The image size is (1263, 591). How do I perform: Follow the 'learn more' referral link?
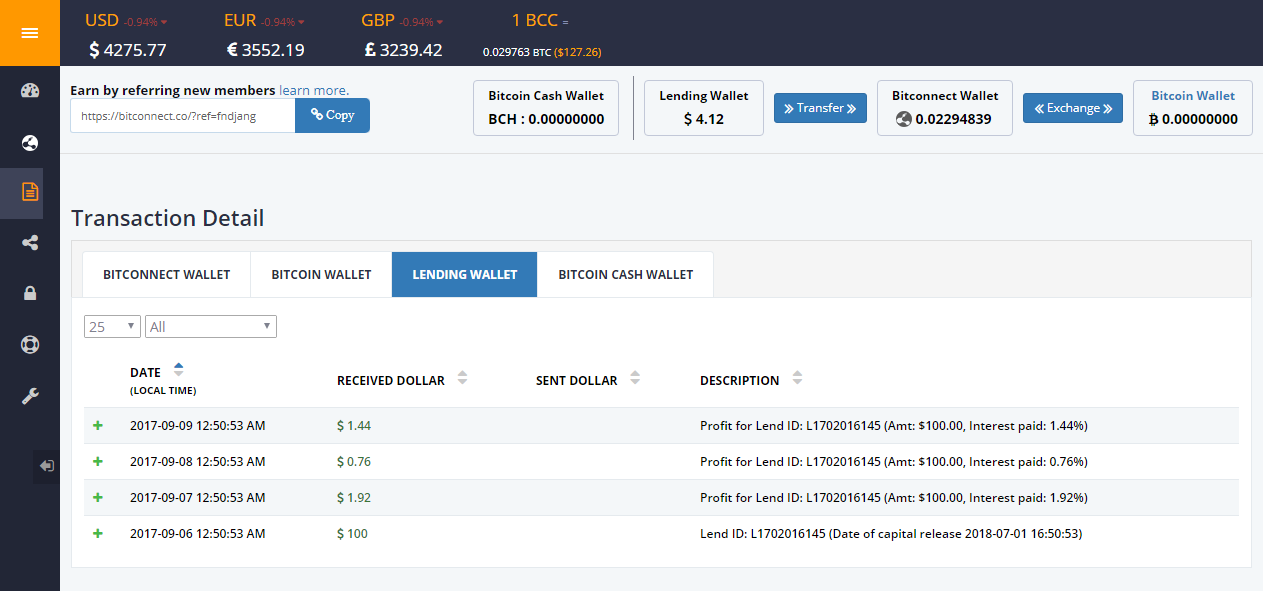(314, 90)
